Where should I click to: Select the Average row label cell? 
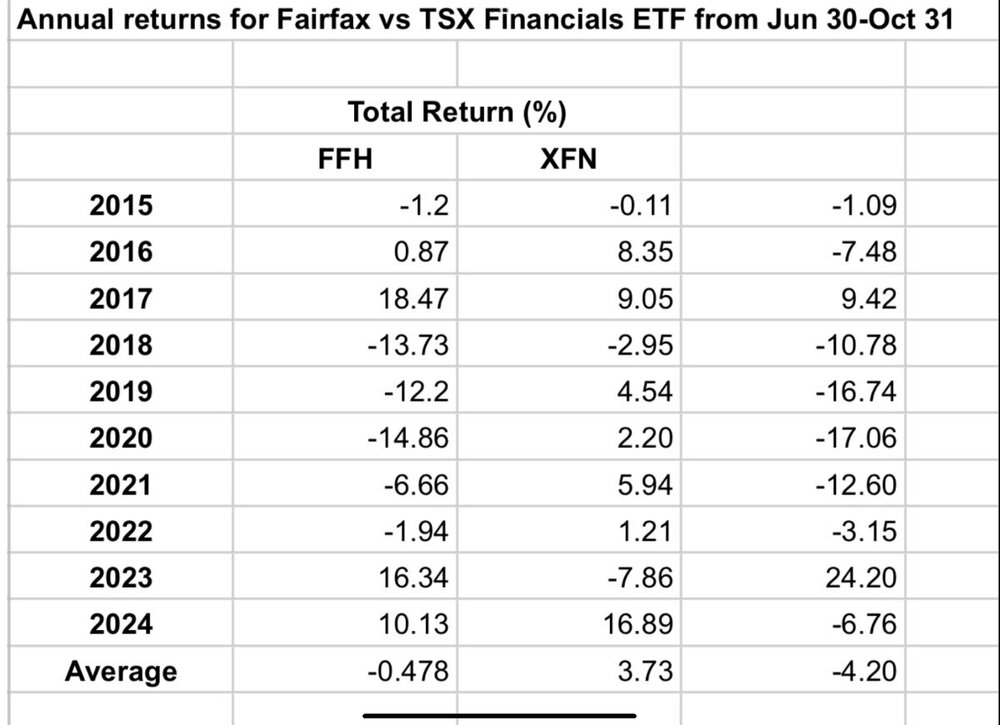tap(121, 670)
